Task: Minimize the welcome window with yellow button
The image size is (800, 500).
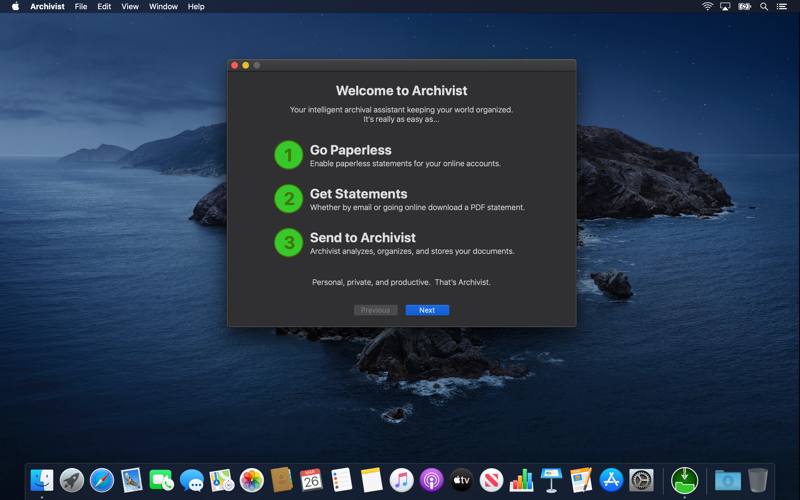Action: [245, 65]
